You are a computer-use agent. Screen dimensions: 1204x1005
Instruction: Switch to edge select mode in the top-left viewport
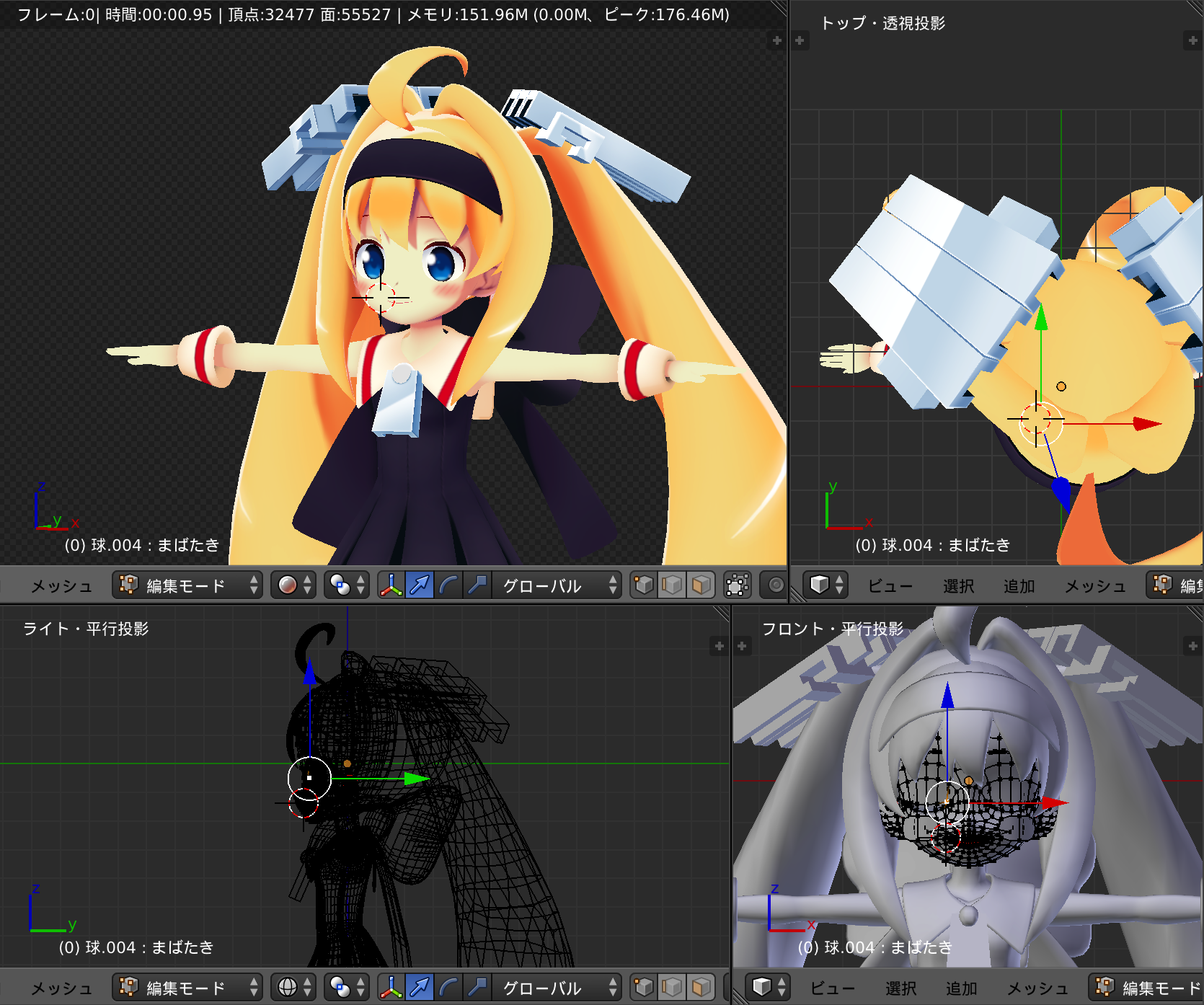pyautogui.click(x=672, y=585)
